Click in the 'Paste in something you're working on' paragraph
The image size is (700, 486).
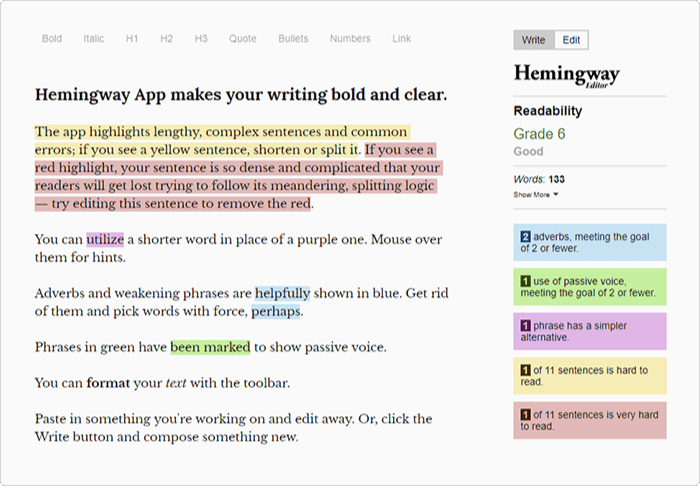tap(233, 428)
